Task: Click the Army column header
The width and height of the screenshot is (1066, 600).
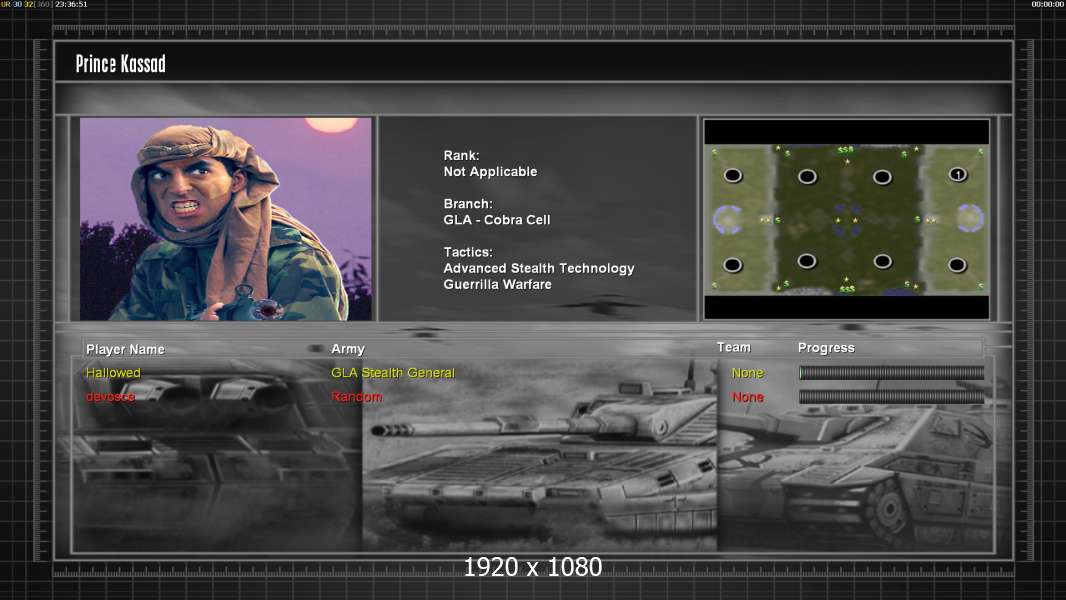Action: click(x=348, y=349)
